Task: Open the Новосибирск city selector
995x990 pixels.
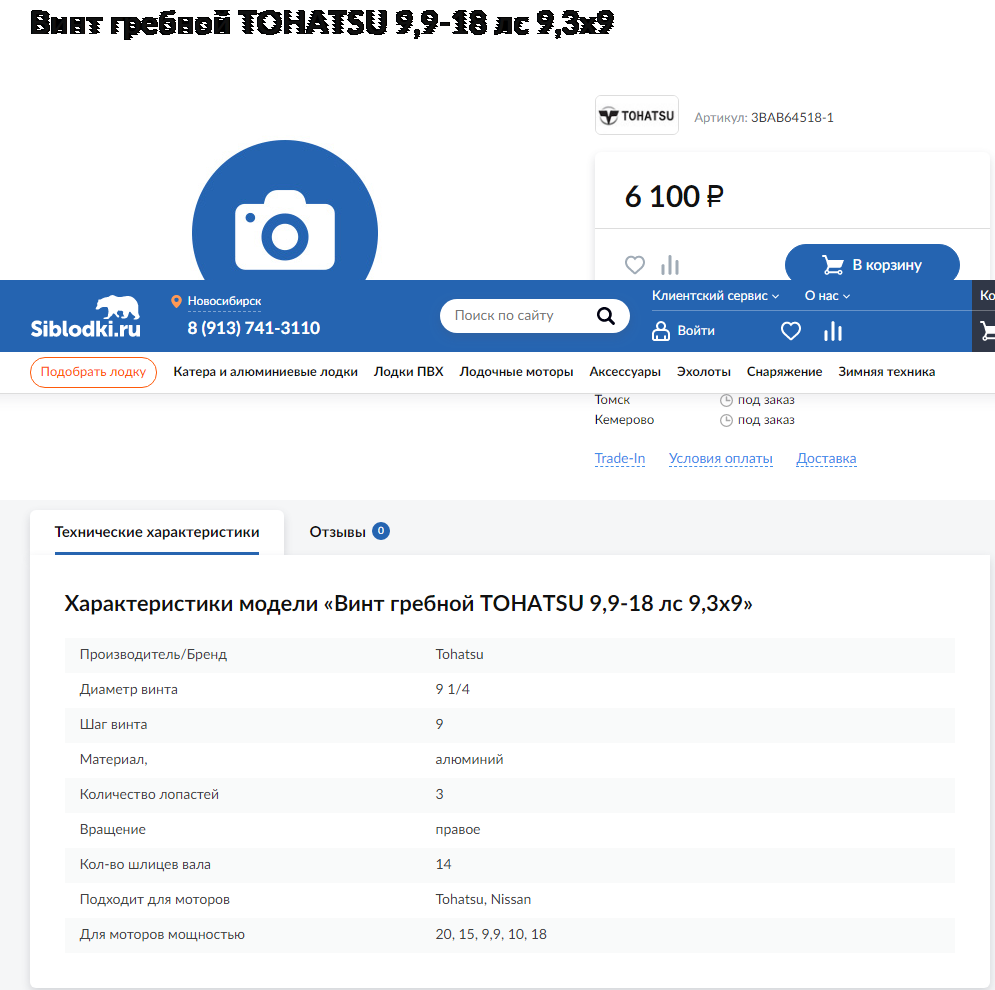Action: (x=223, y=301)
